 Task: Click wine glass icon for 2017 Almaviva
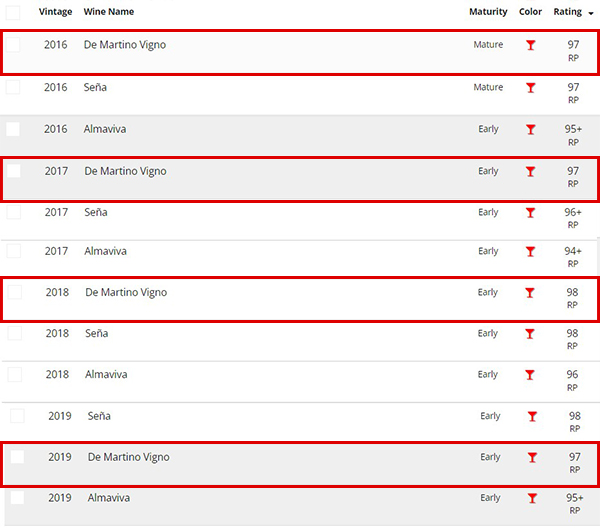(x=530, y=251)
